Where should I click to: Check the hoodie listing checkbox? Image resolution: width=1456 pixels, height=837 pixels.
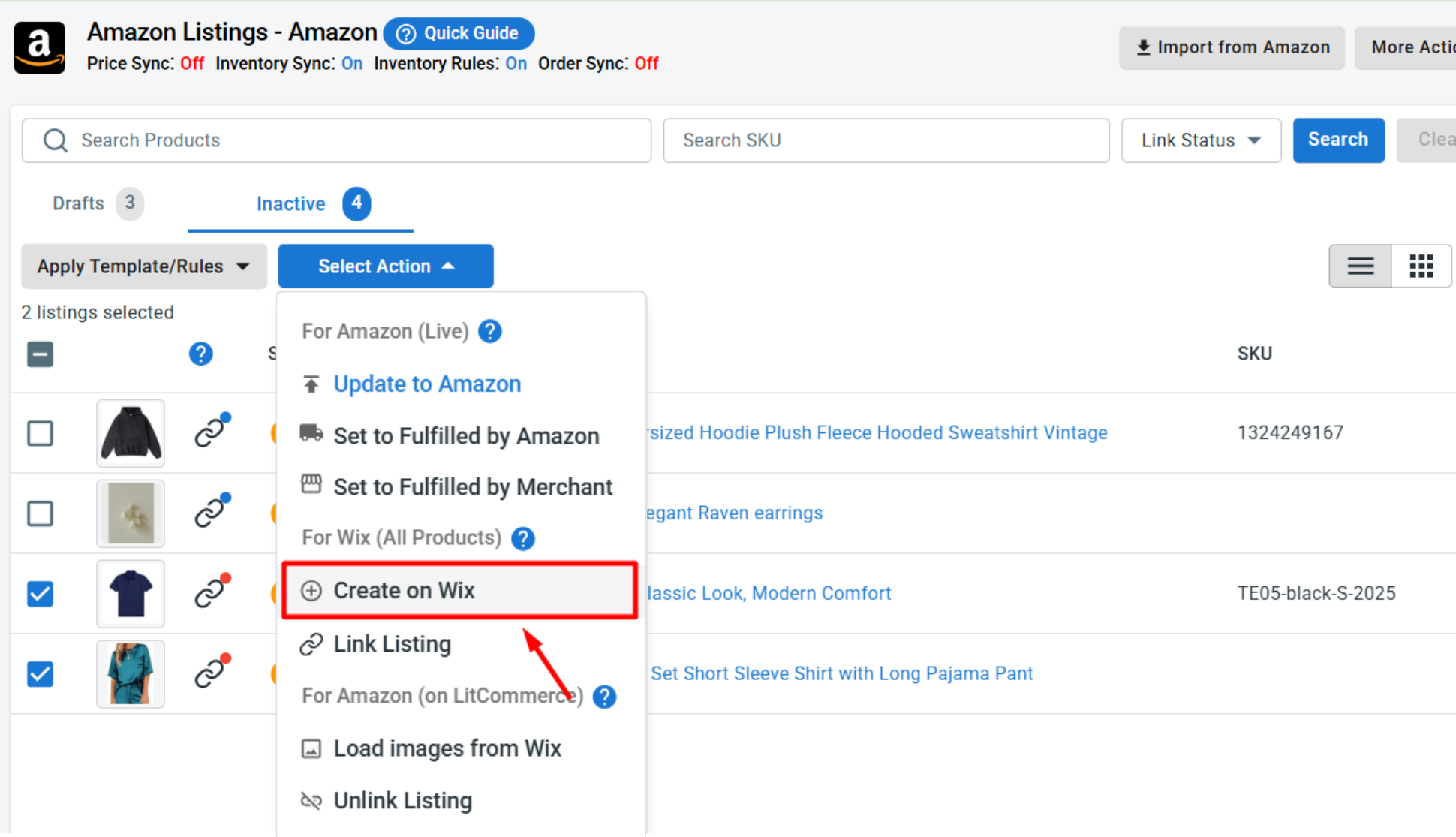coord(40,433)
